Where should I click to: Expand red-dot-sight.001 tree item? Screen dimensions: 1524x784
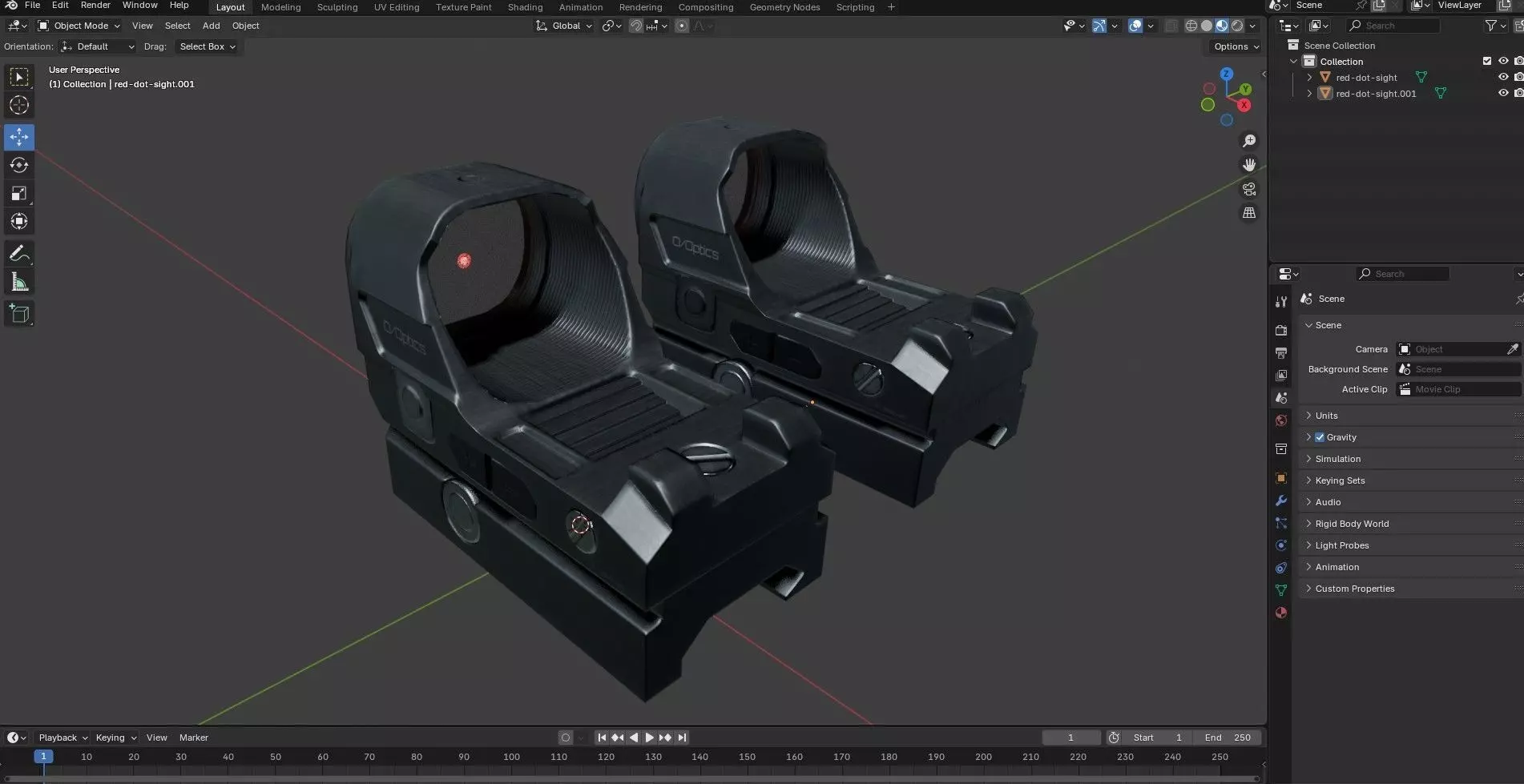(x=1309, y=94)
